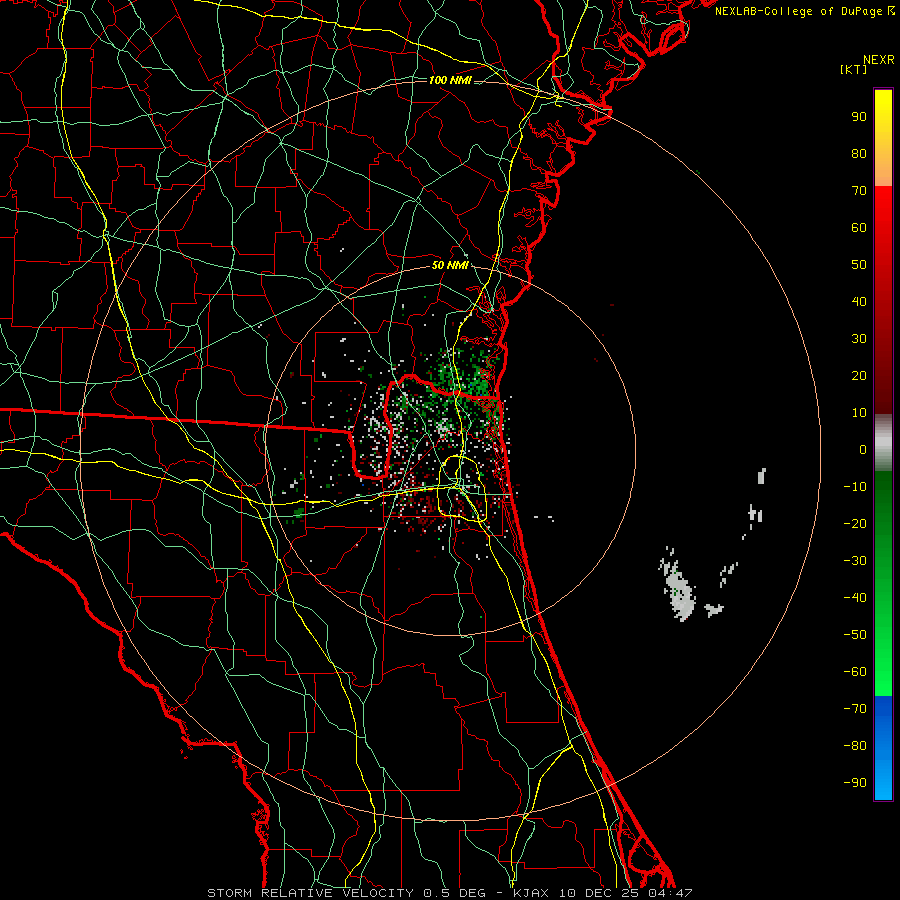Image resolution: width=900 pixels, height=900 pixels.
Task: Click the -90 value on the color scale
Action: point(855,783)
